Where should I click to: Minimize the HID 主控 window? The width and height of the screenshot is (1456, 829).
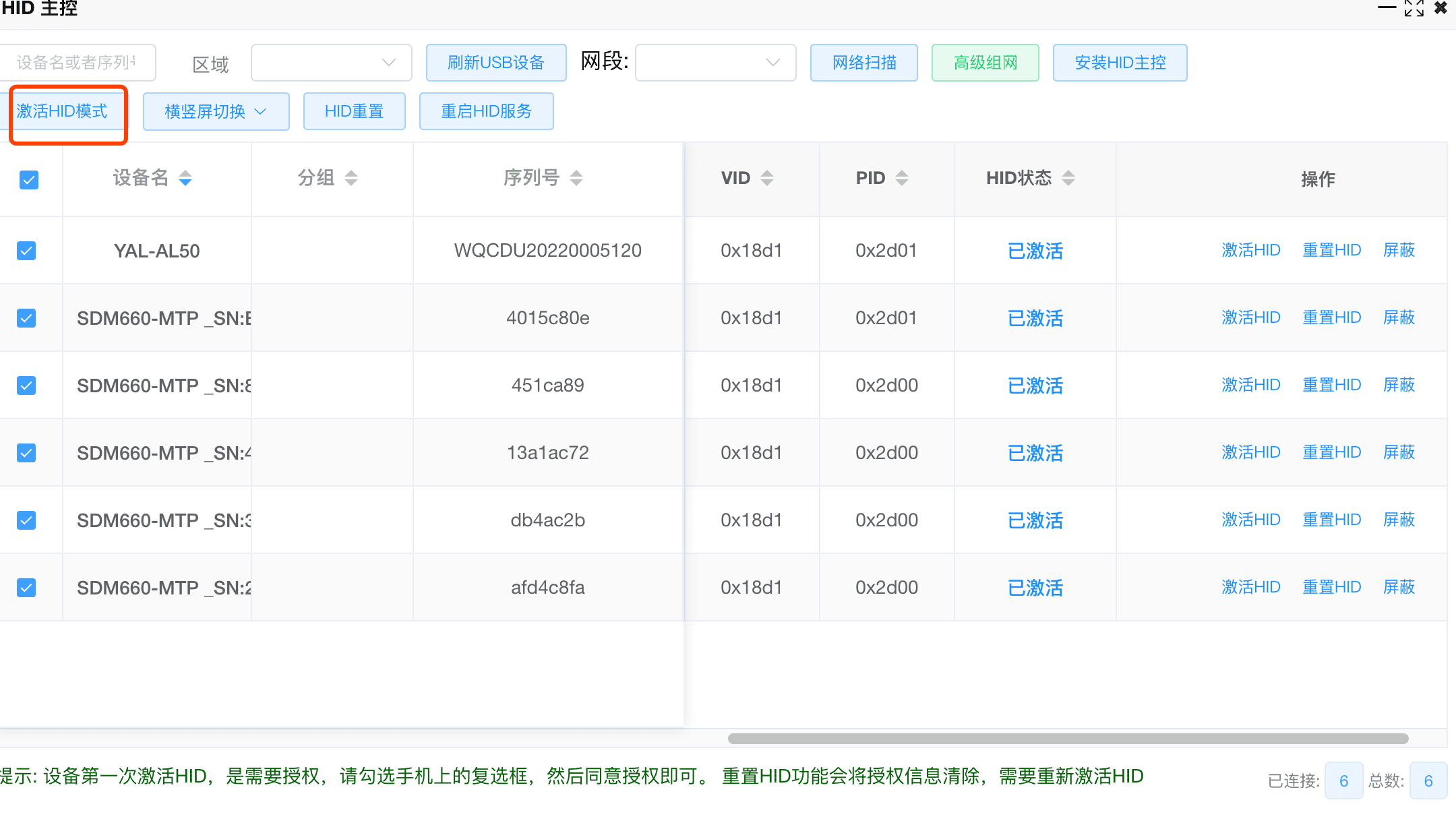tap(1387, 8)
